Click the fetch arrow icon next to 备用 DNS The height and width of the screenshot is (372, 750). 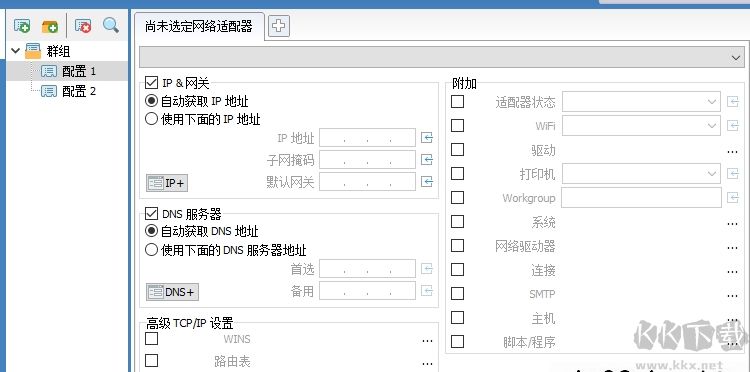pyautogui.click(x=427, y=290)
